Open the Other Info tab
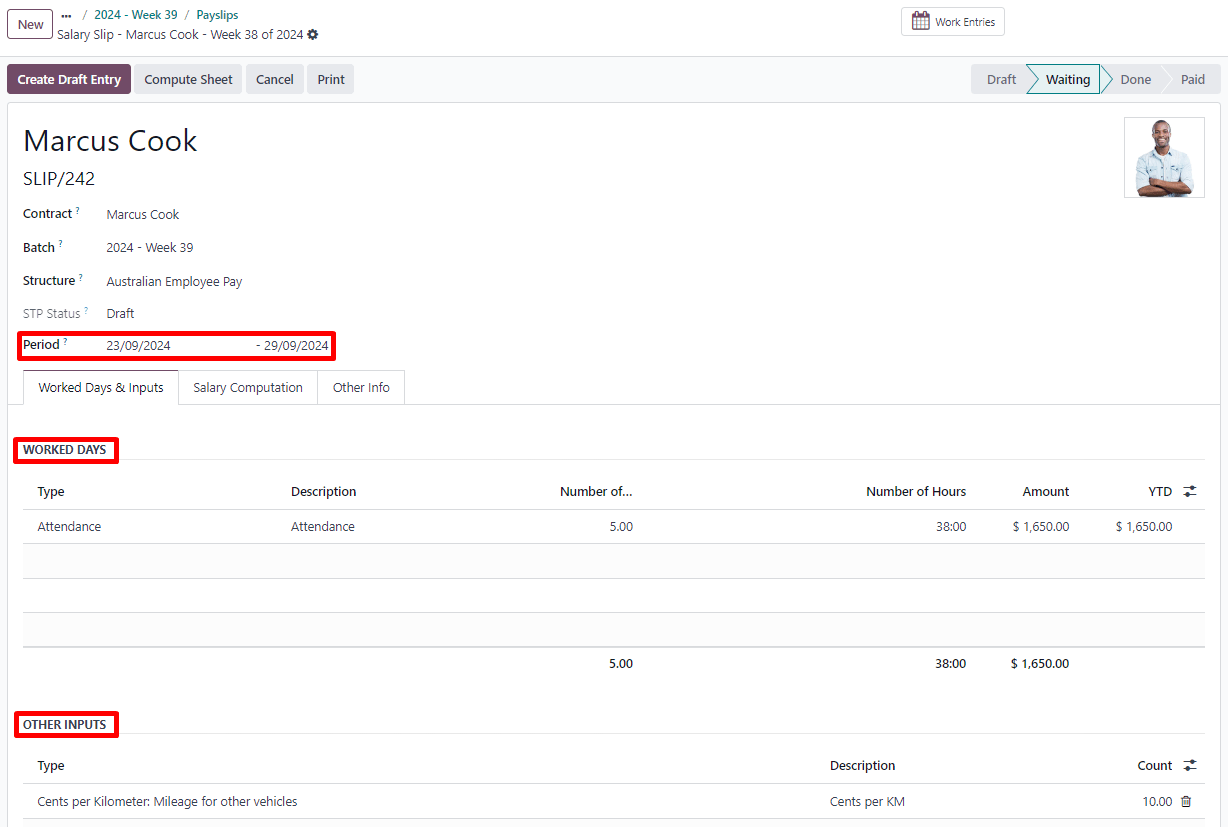The image size is (1228, 827). pos(361,388)
